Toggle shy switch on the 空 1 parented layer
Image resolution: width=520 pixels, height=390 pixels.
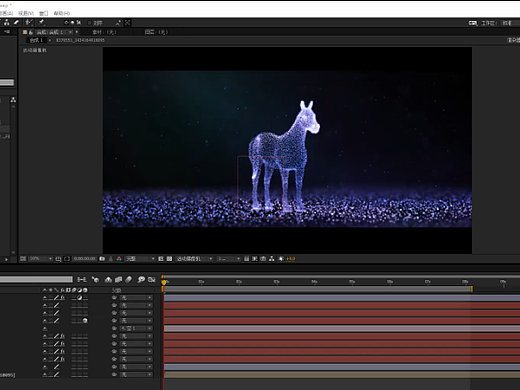tap(45, 328)
